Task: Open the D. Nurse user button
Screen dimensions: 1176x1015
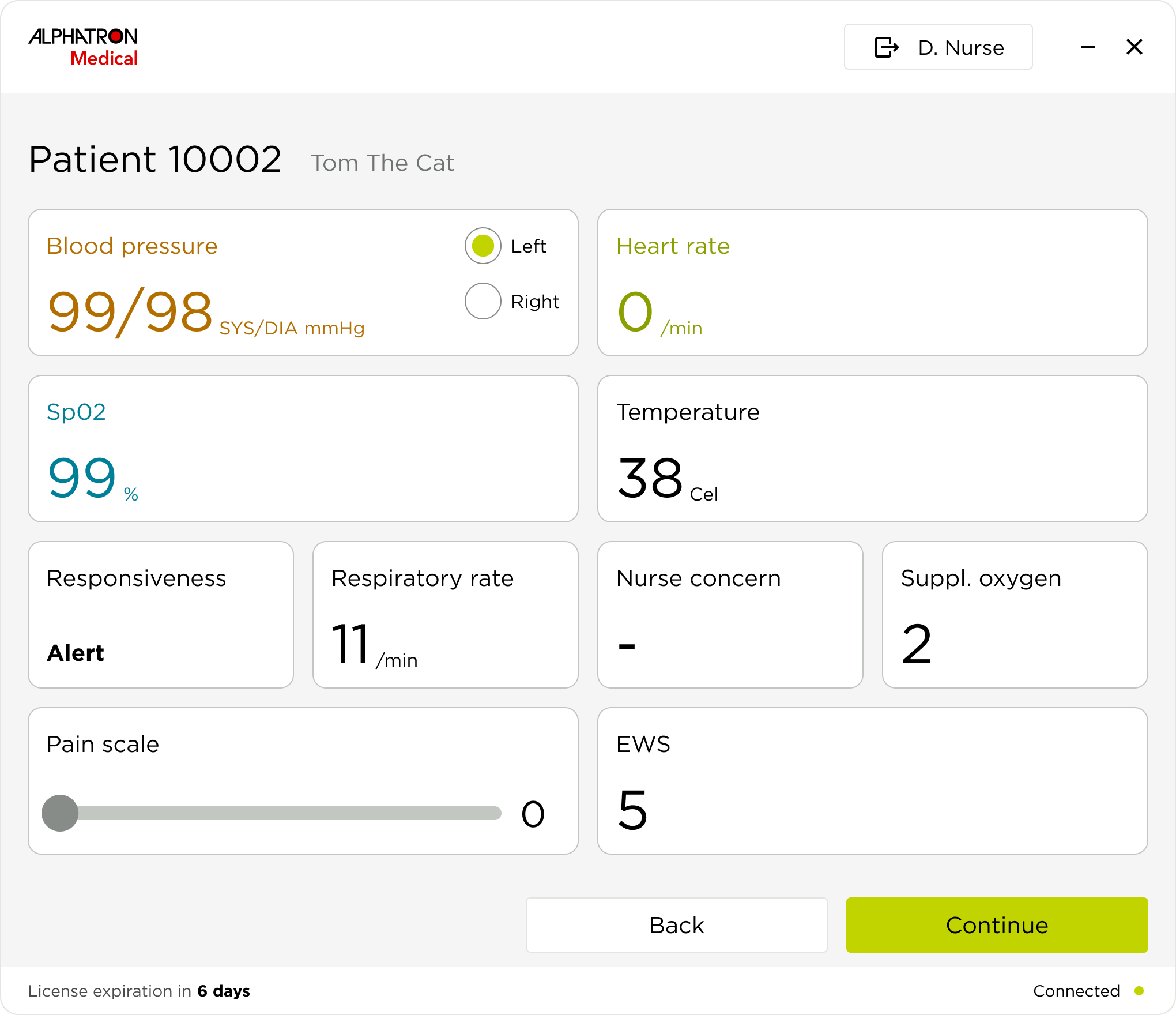Action: [x=960, y=47]
